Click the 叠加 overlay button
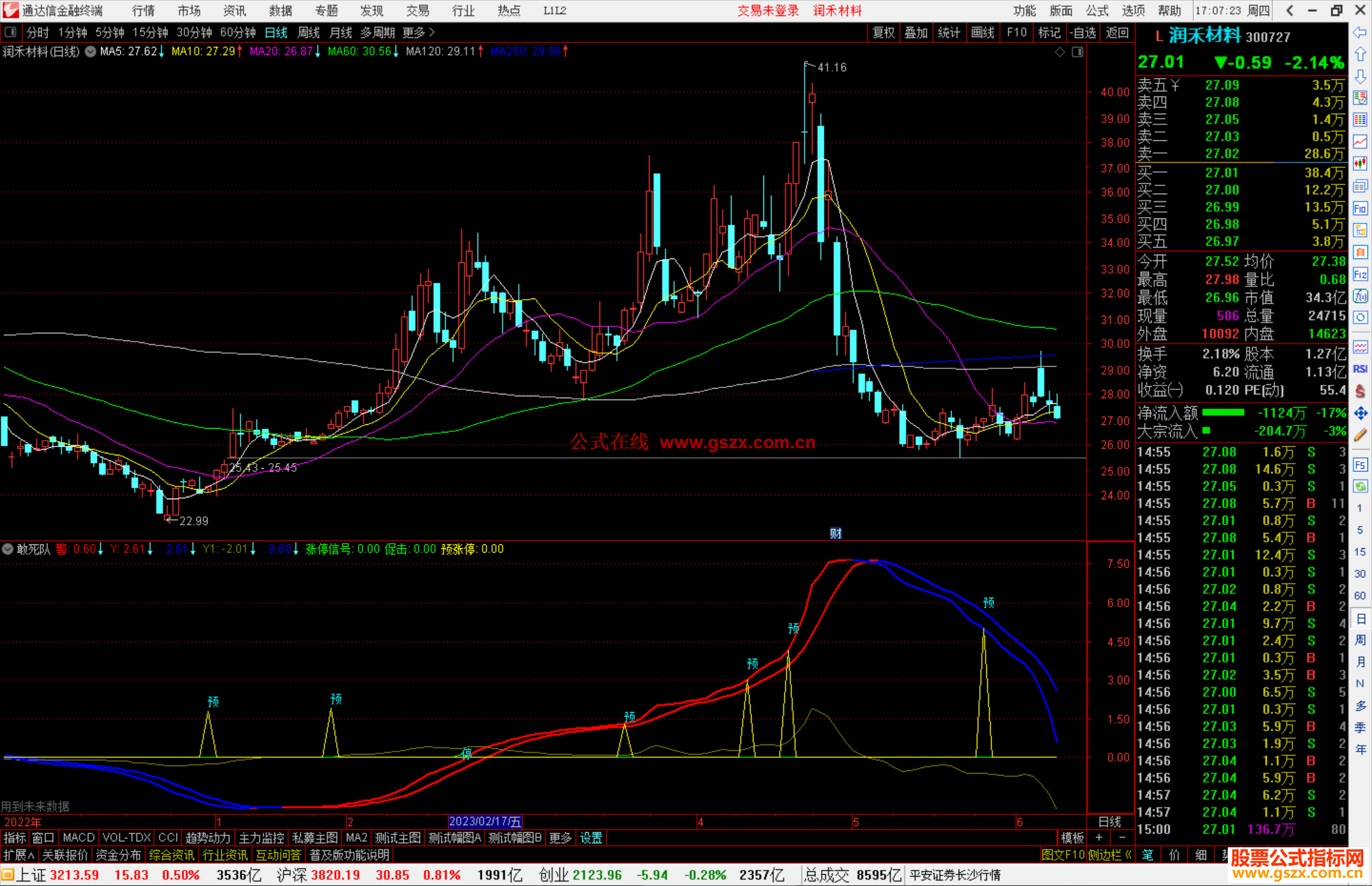The width and height of the screenshot is (1372, 886). [916, 32]
